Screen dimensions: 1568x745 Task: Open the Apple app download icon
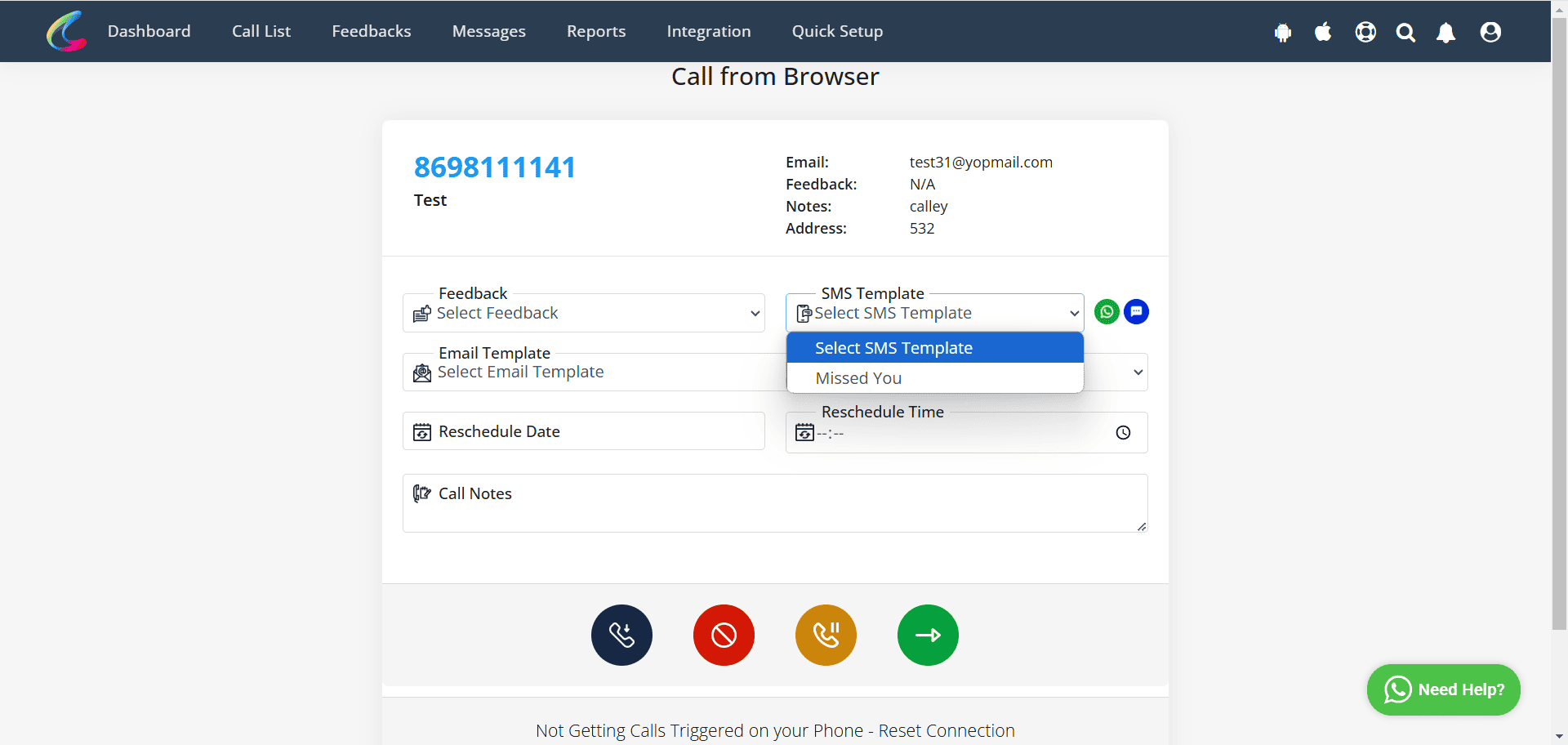tap(1323, 32)
